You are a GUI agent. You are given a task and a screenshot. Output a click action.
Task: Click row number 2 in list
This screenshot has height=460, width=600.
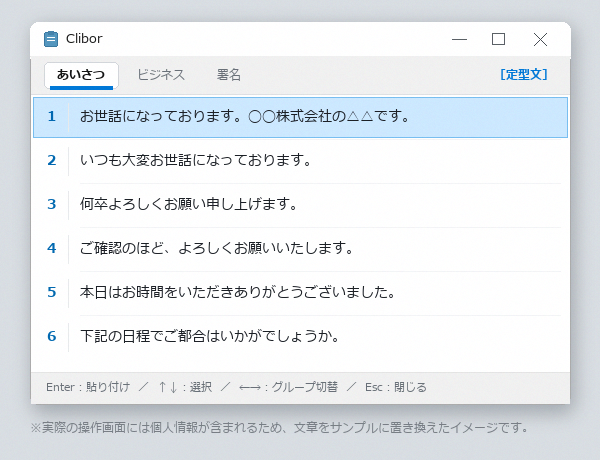pos(52,160)
